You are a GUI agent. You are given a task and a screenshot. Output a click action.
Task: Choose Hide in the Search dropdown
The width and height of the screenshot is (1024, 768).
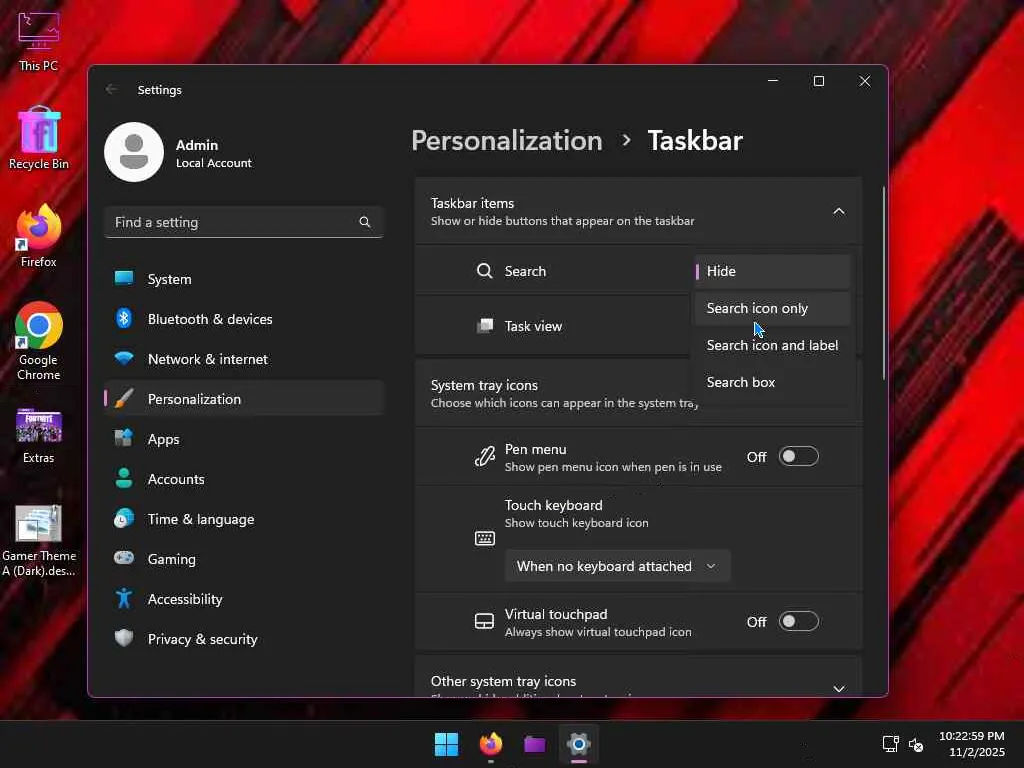(773, 271)
